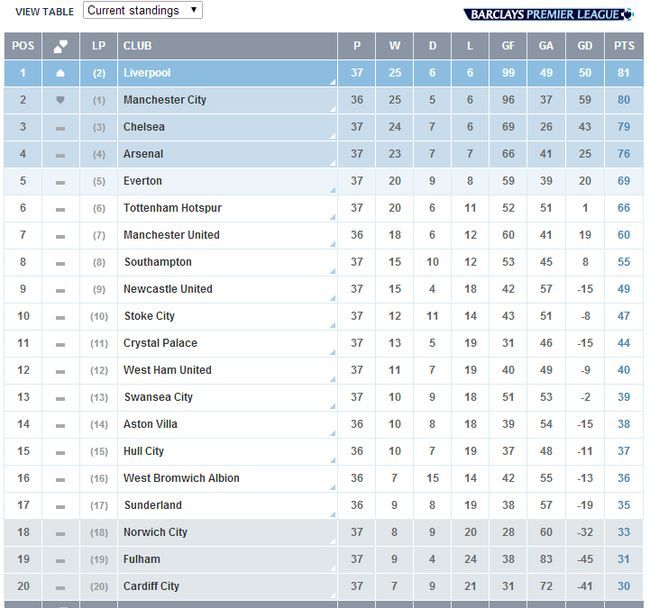The width and height of the screenshot is (650, 608).
Task: Click Cardiff City's no-change dash icon
Action: [x=60, y=587]
